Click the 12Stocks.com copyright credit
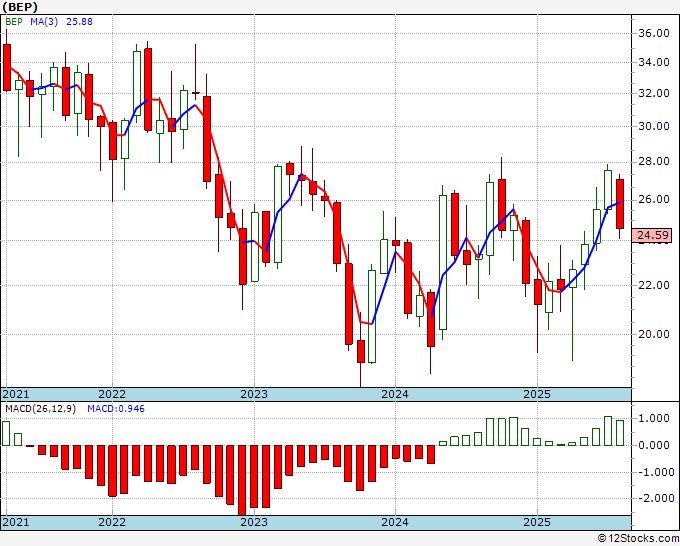Viewport: 680px width, 546px height. tap(638, 539)
